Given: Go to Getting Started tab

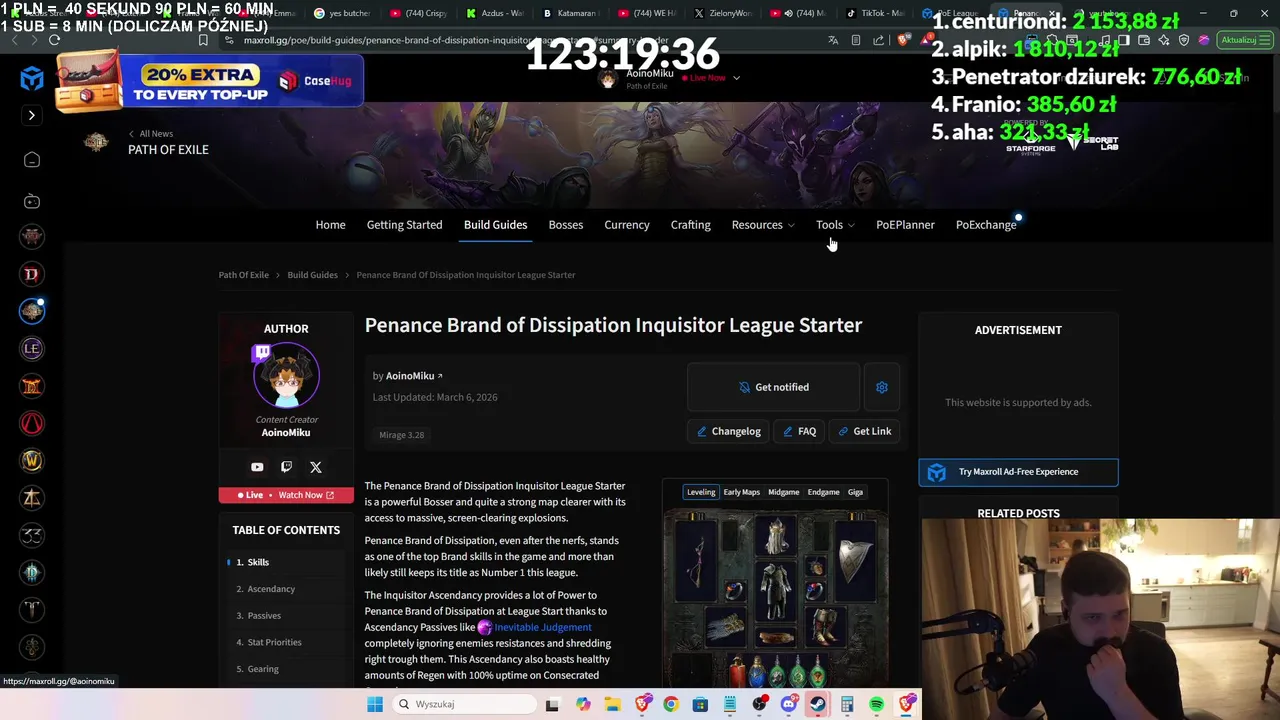Looking at the screenshot, I should [404, 225].
